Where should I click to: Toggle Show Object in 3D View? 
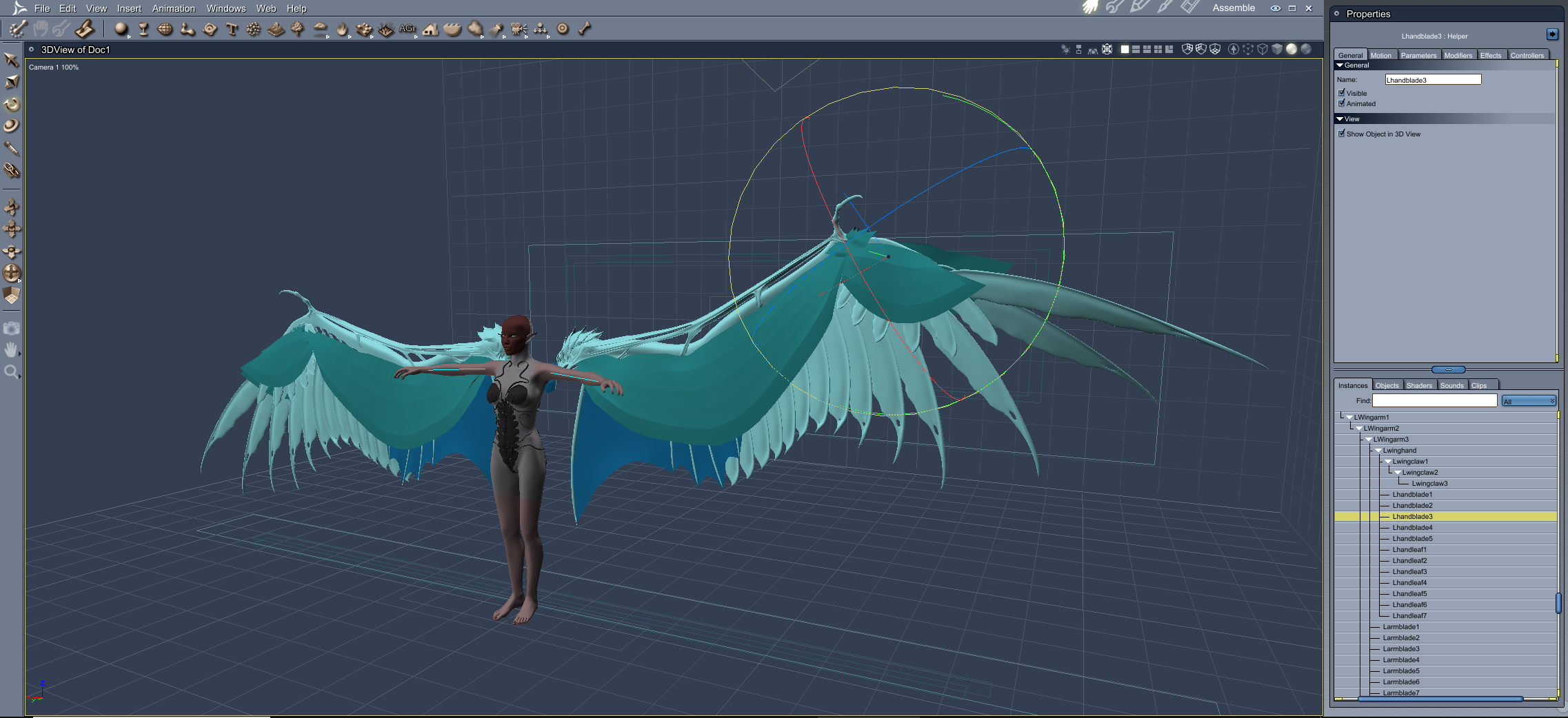point(1342,133)
